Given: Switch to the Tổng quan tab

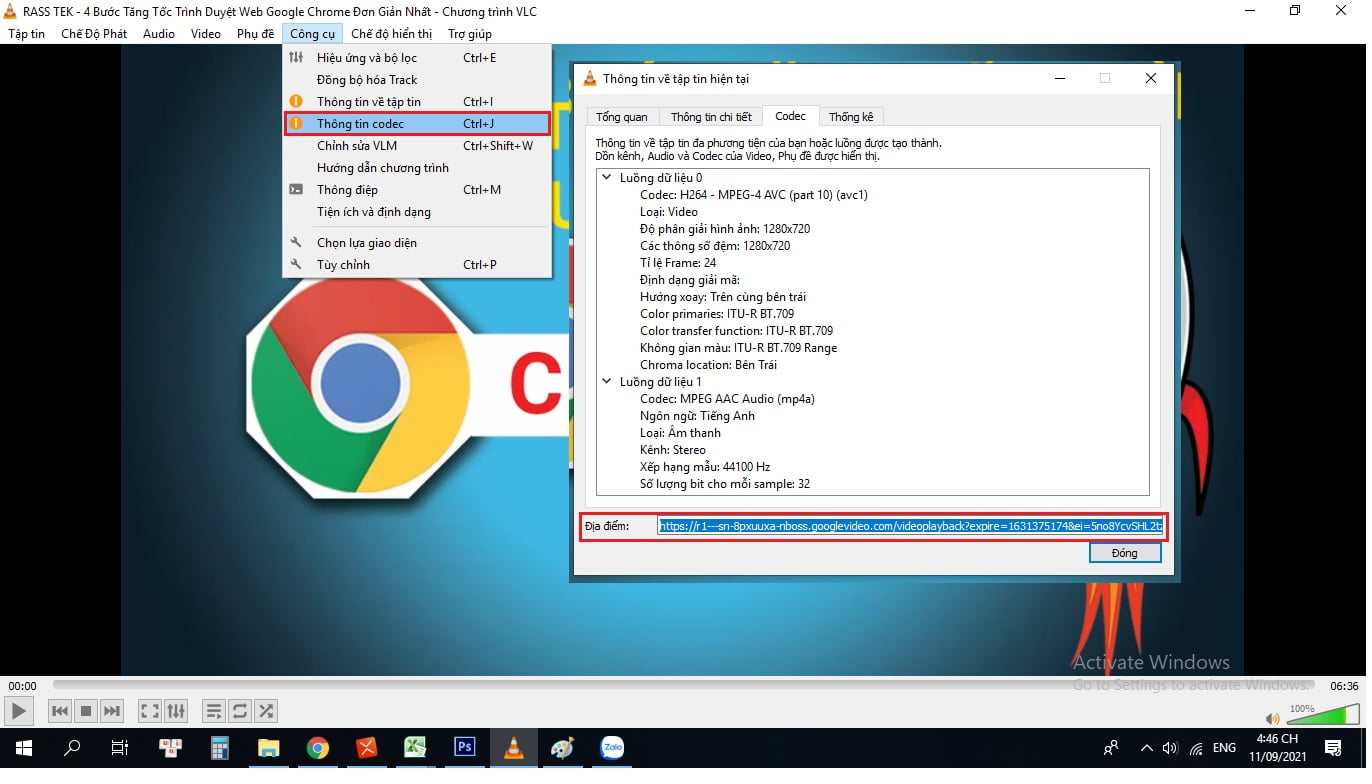Looking at the screenshot, I should pyautogui.click(x=622, y=117).
